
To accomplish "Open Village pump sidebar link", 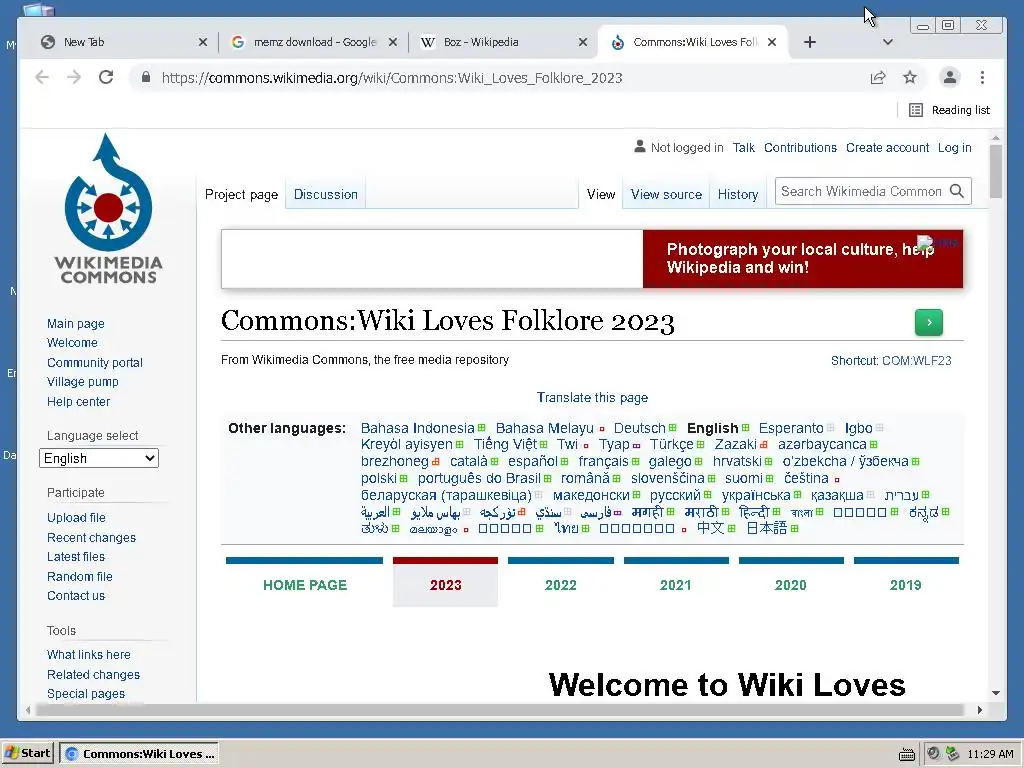I will tap(83, 381).
